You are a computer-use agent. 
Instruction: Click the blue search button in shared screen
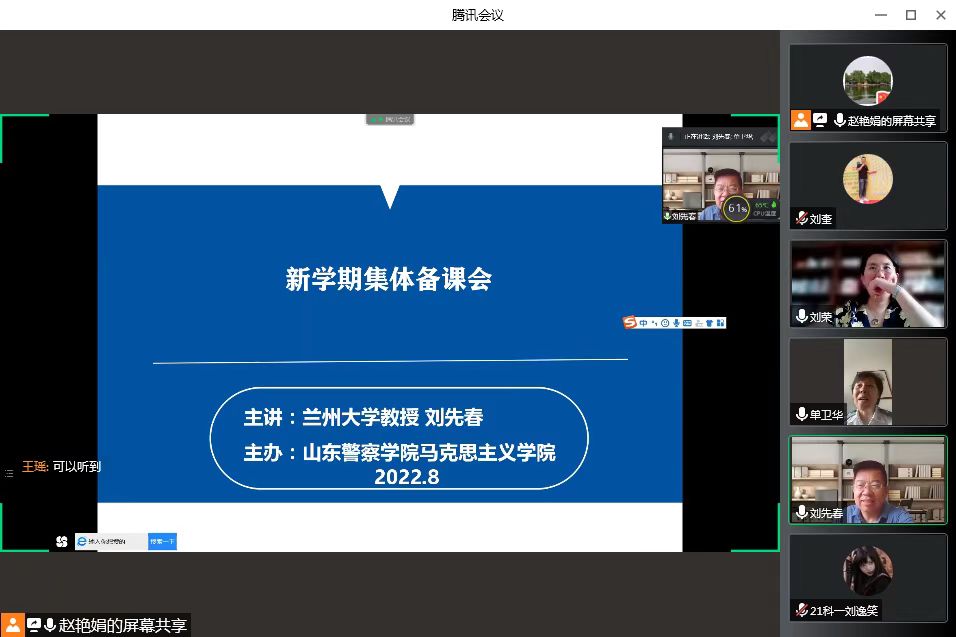[162, 541]
